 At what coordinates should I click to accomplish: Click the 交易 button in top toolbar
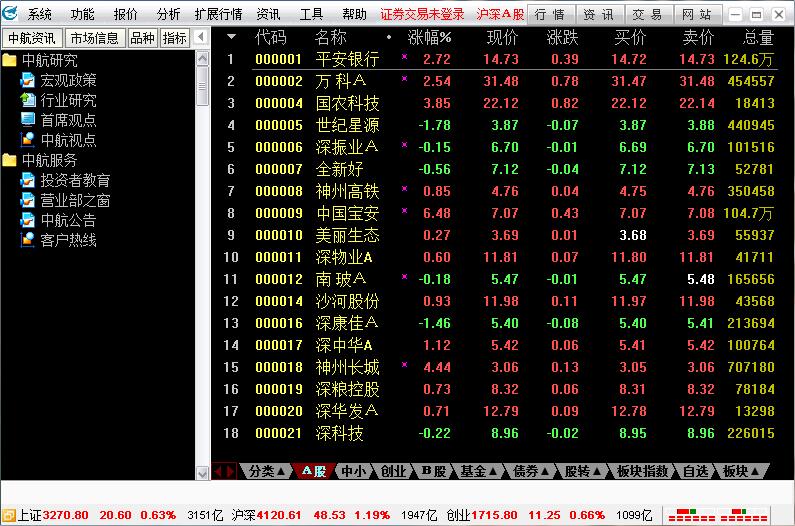pos(647,14)
